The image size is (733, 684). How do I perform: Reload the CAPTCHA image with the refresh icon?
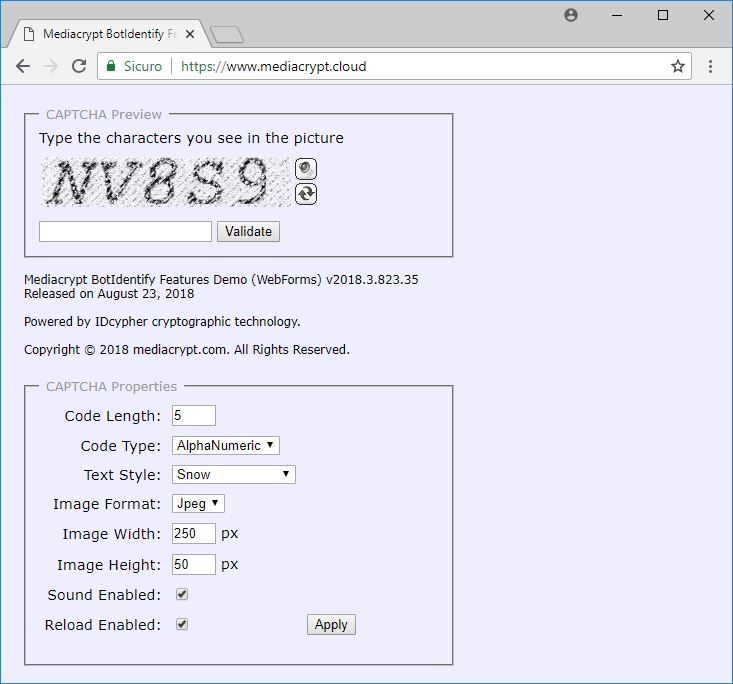coord(306,194)
